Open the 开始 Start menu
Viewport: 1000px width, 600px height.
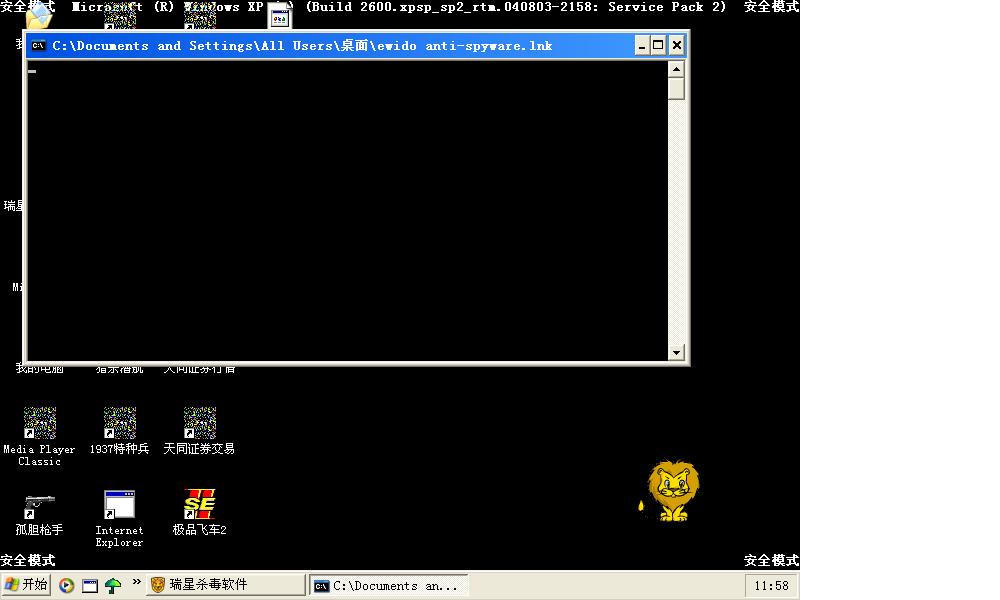[x=26, y=585]
